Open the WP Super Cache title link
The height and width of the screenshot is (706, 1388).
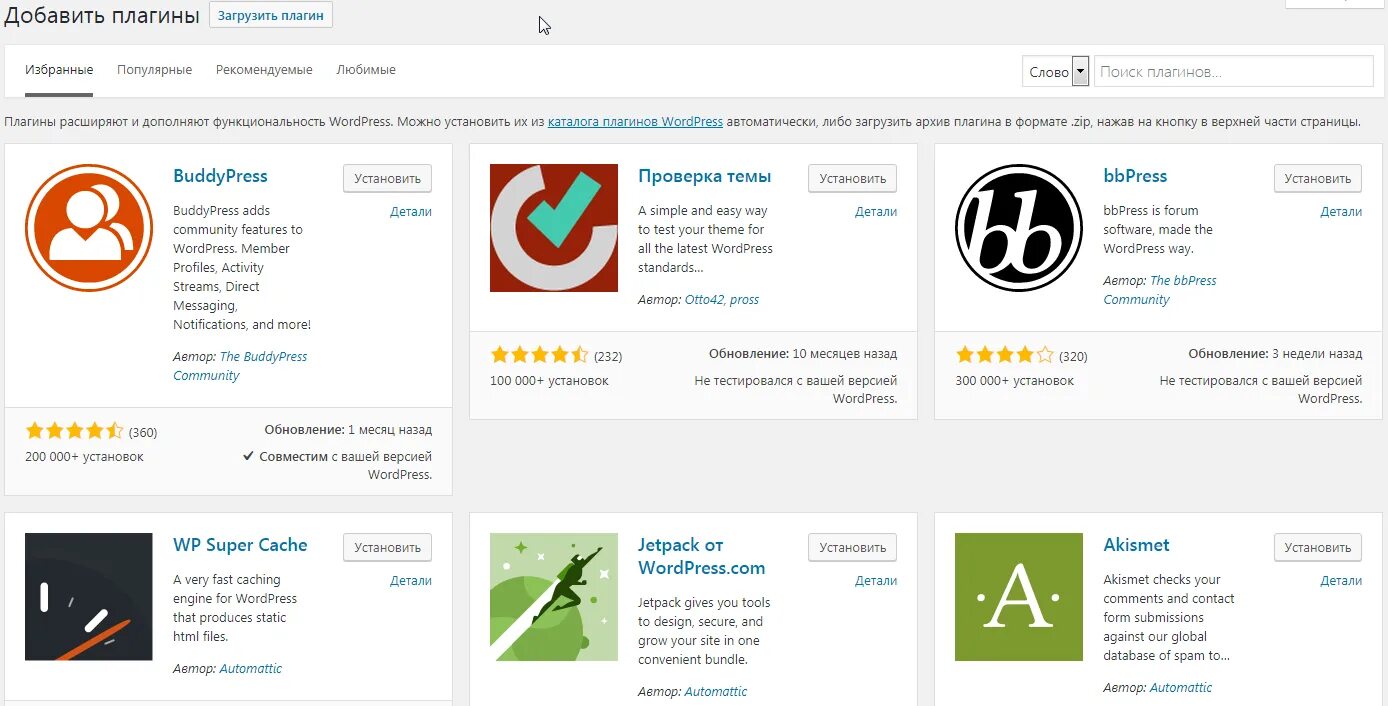pos(240,545)
